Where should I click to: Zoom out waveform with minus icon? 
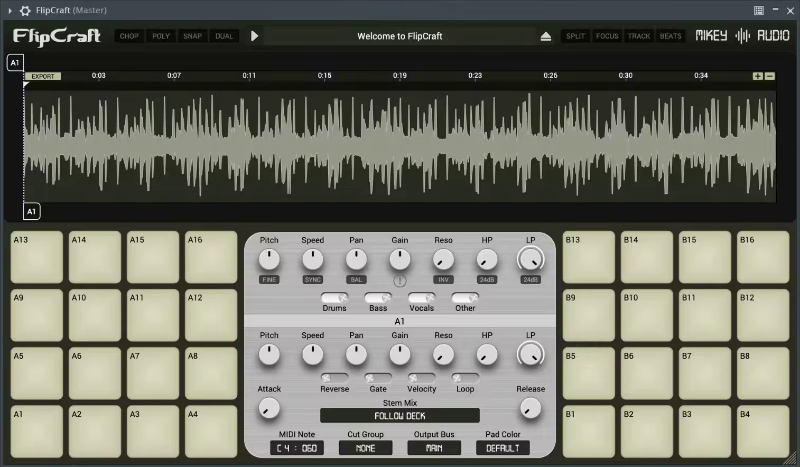(x=770, y=76)
